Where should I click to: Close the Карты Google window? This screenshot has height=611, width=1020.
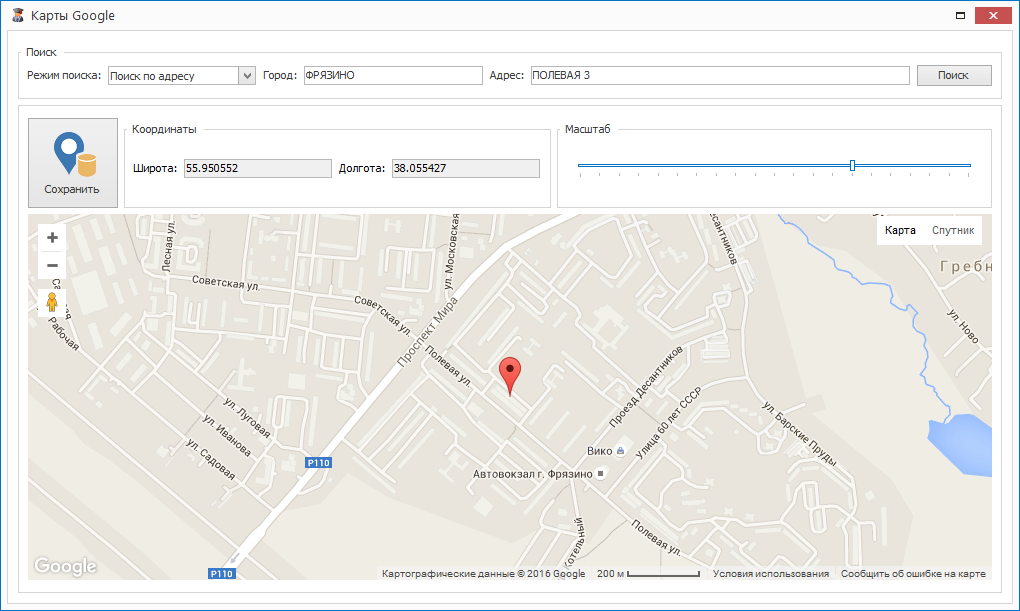point(993,15)
